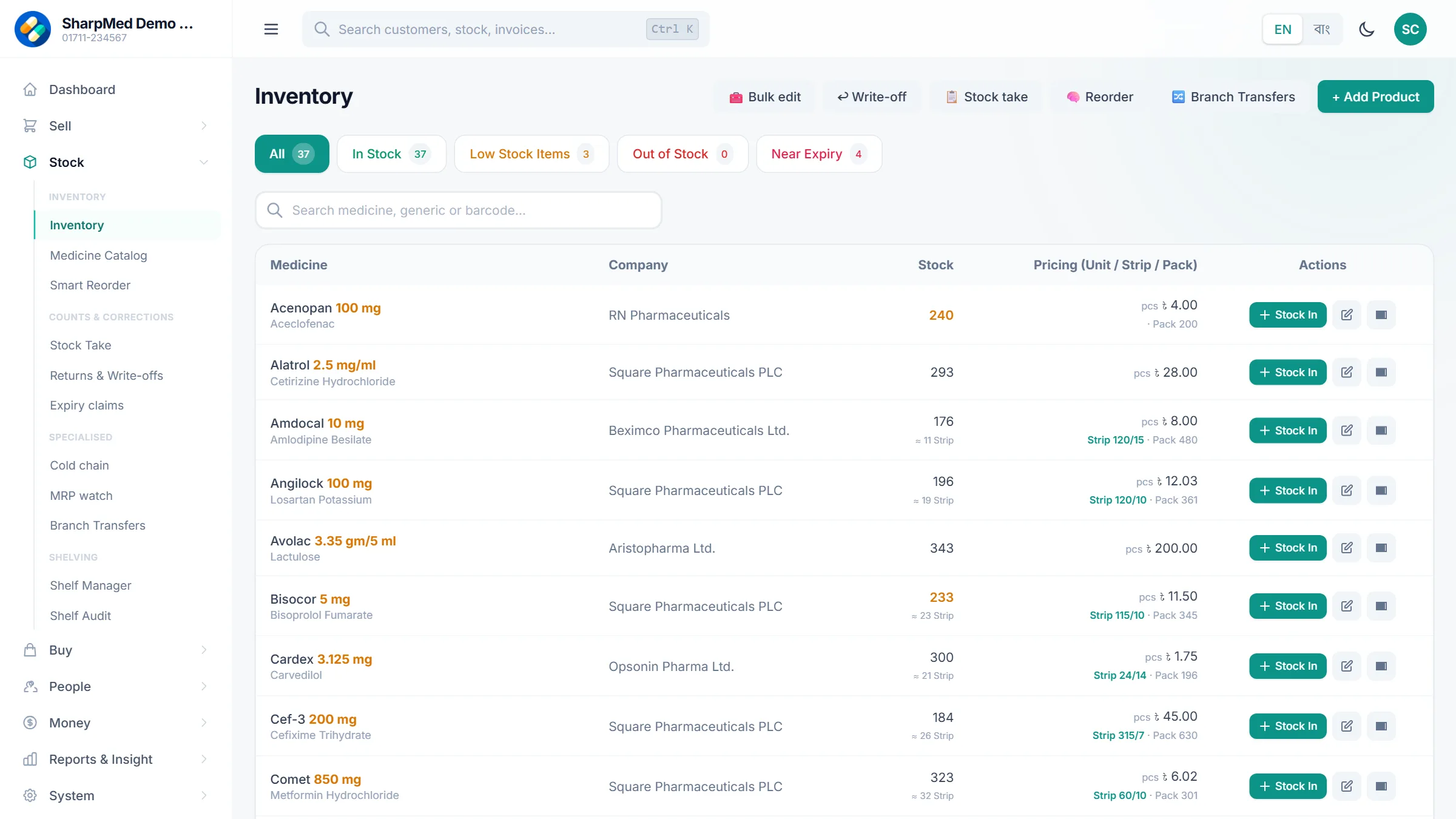Click barcode icon for Amdocal

[1381, 431]
